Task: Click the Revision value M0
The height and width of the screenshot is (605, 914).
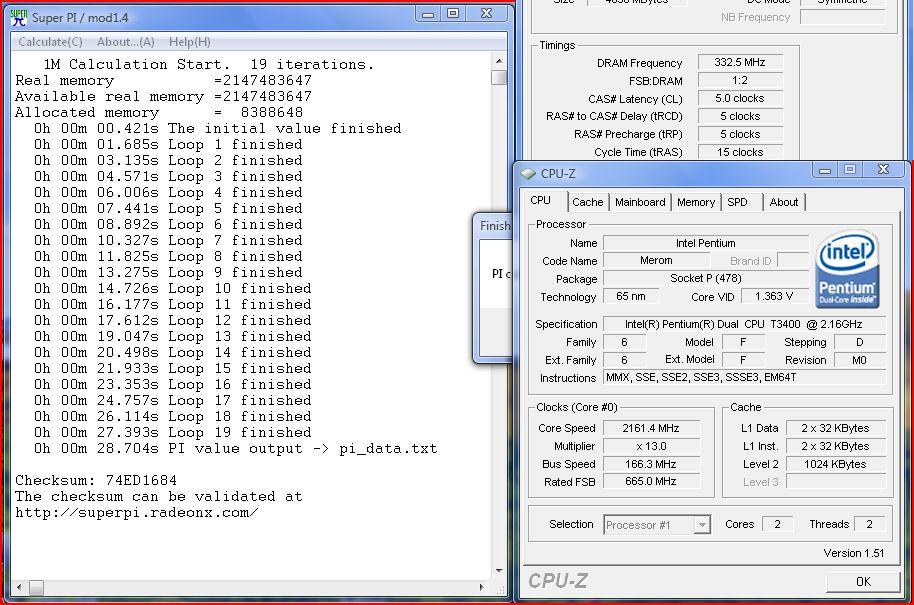Action: (860, 360)
